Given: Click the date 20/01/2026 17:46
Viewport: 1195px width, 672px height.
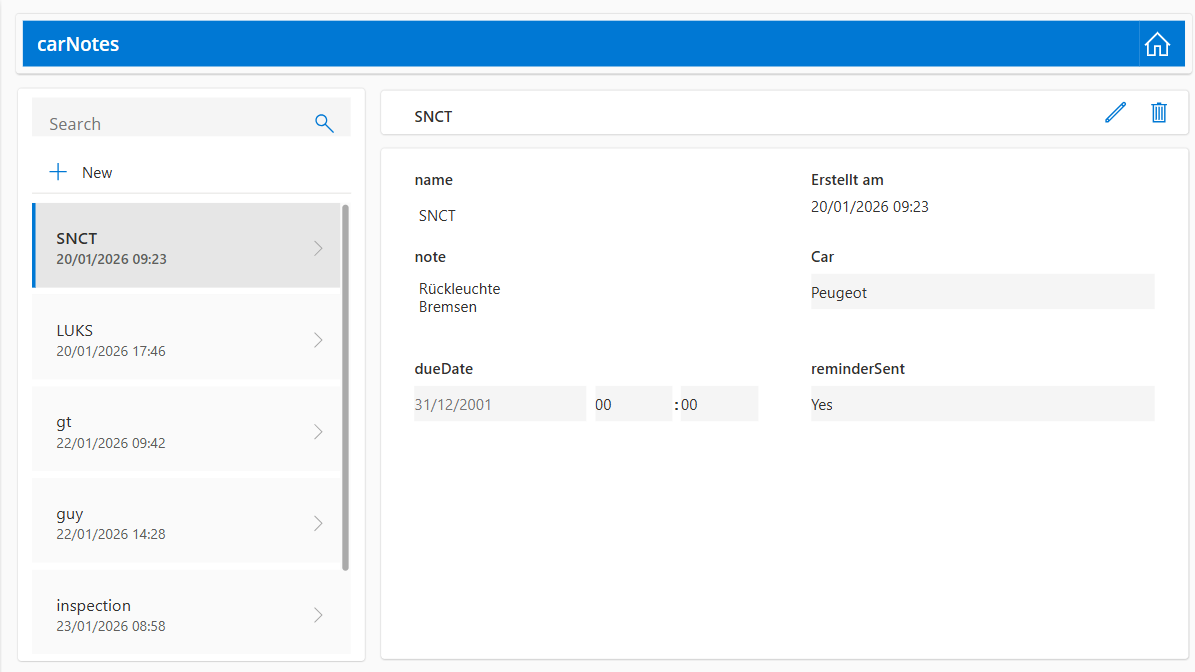Looking at the screenshot, I should click(x=111, y=351).
